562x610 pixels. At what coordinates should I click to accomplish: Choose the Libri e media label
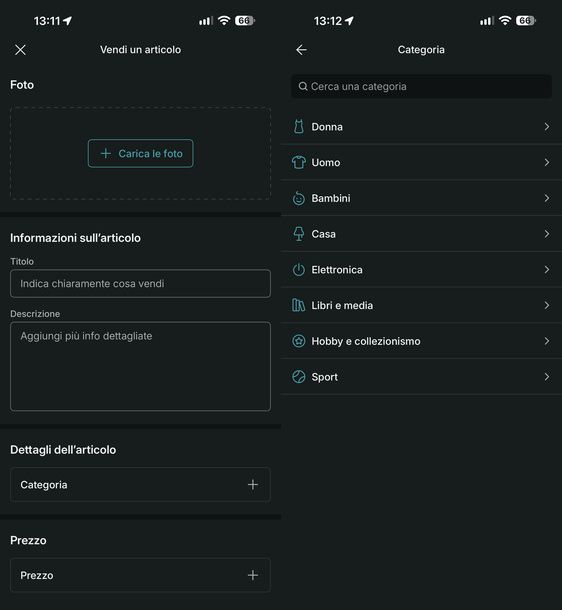click(x=342, y=306)
